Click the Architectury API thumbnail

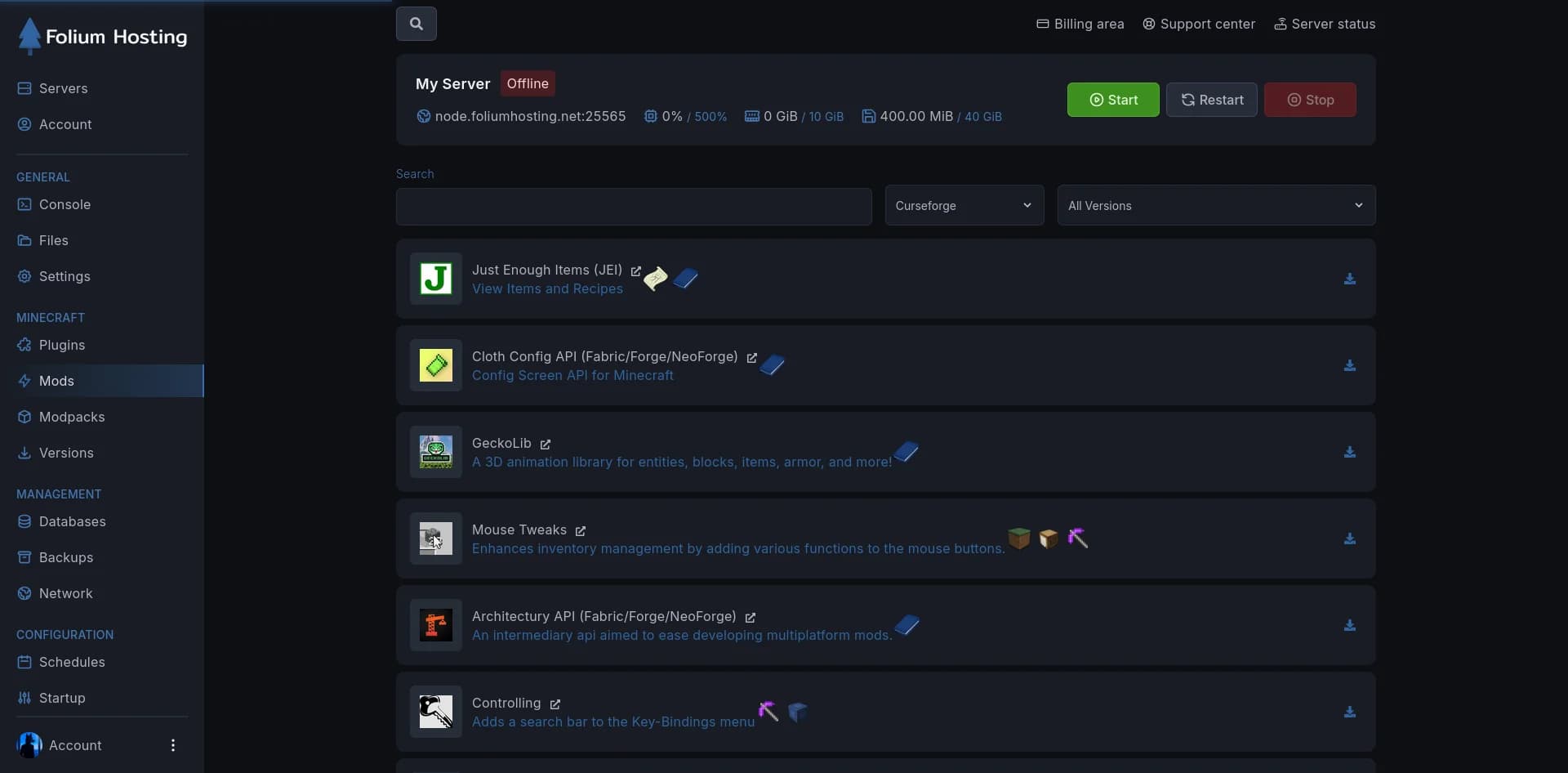[436, 625]
